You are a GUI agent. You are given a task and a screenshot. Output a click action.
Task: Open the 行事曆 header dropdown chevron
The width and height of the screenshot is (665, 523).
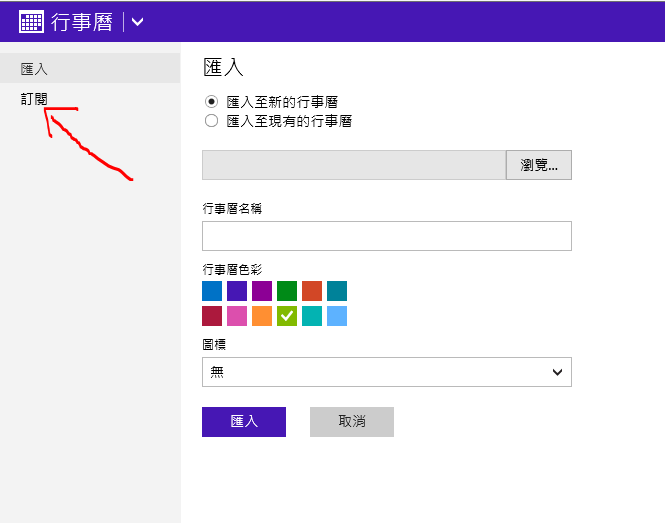tap(137, 22)
